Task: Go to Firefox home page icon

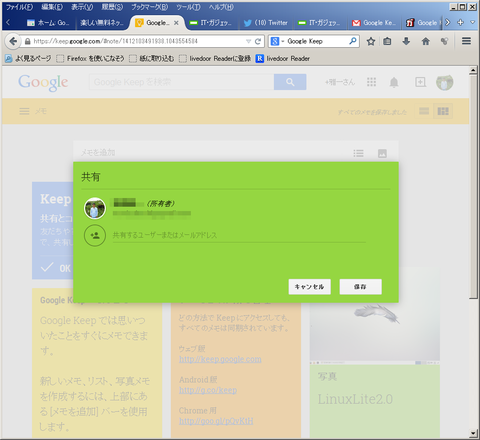Action: click(x=426, y=41)
